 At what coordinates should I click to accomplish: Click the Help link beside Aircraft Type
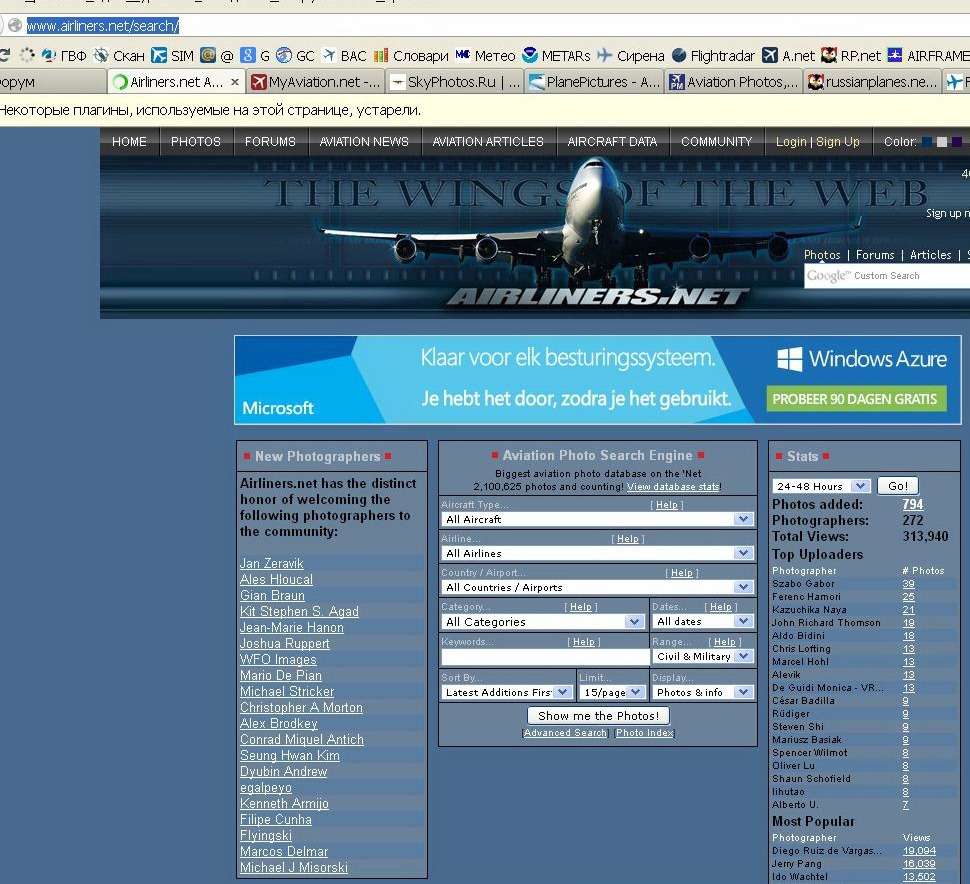(667, 505)
